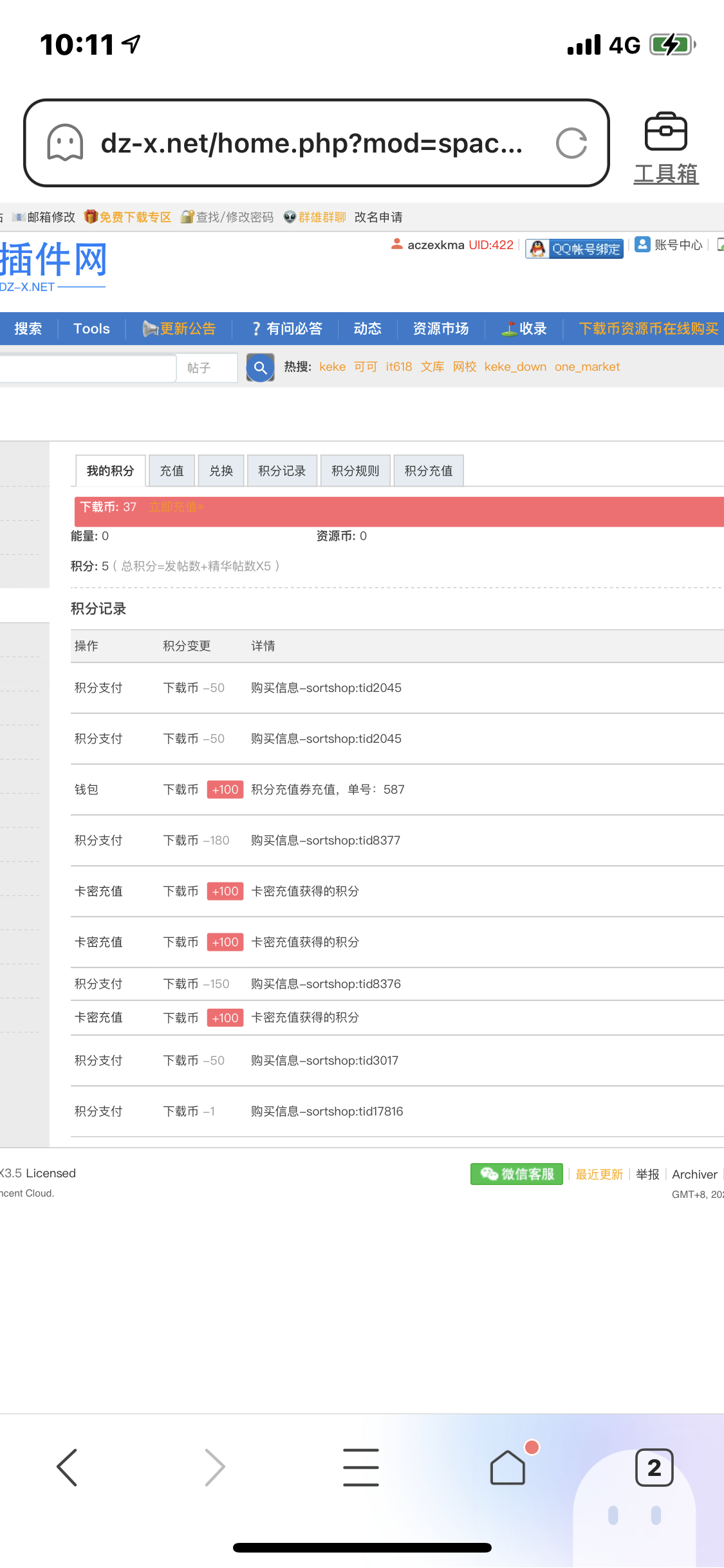
Task: Open 资源市场 in navigation bar
Action: 441,329
